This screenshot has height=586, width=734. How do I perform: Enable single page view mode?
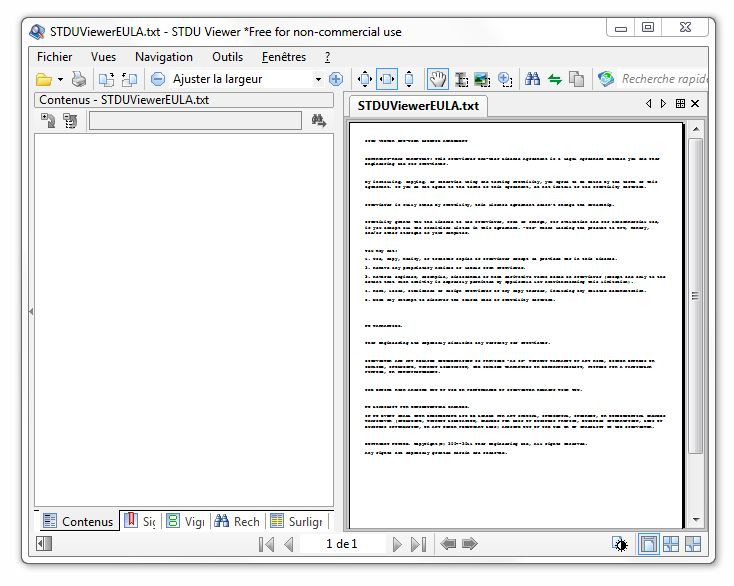tap(648, 544)
